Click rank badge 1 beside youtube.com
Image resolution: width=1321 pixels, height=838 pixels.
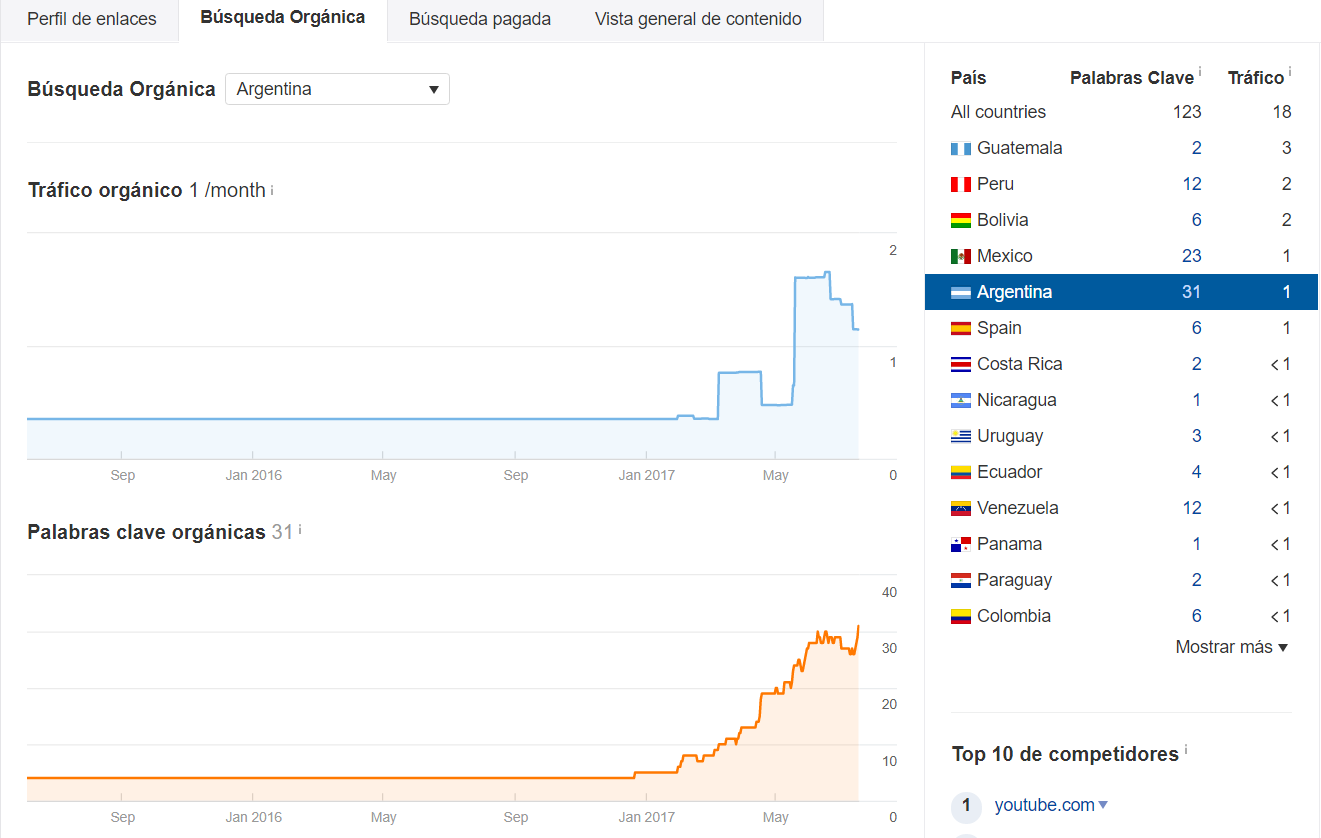(966, 806)
